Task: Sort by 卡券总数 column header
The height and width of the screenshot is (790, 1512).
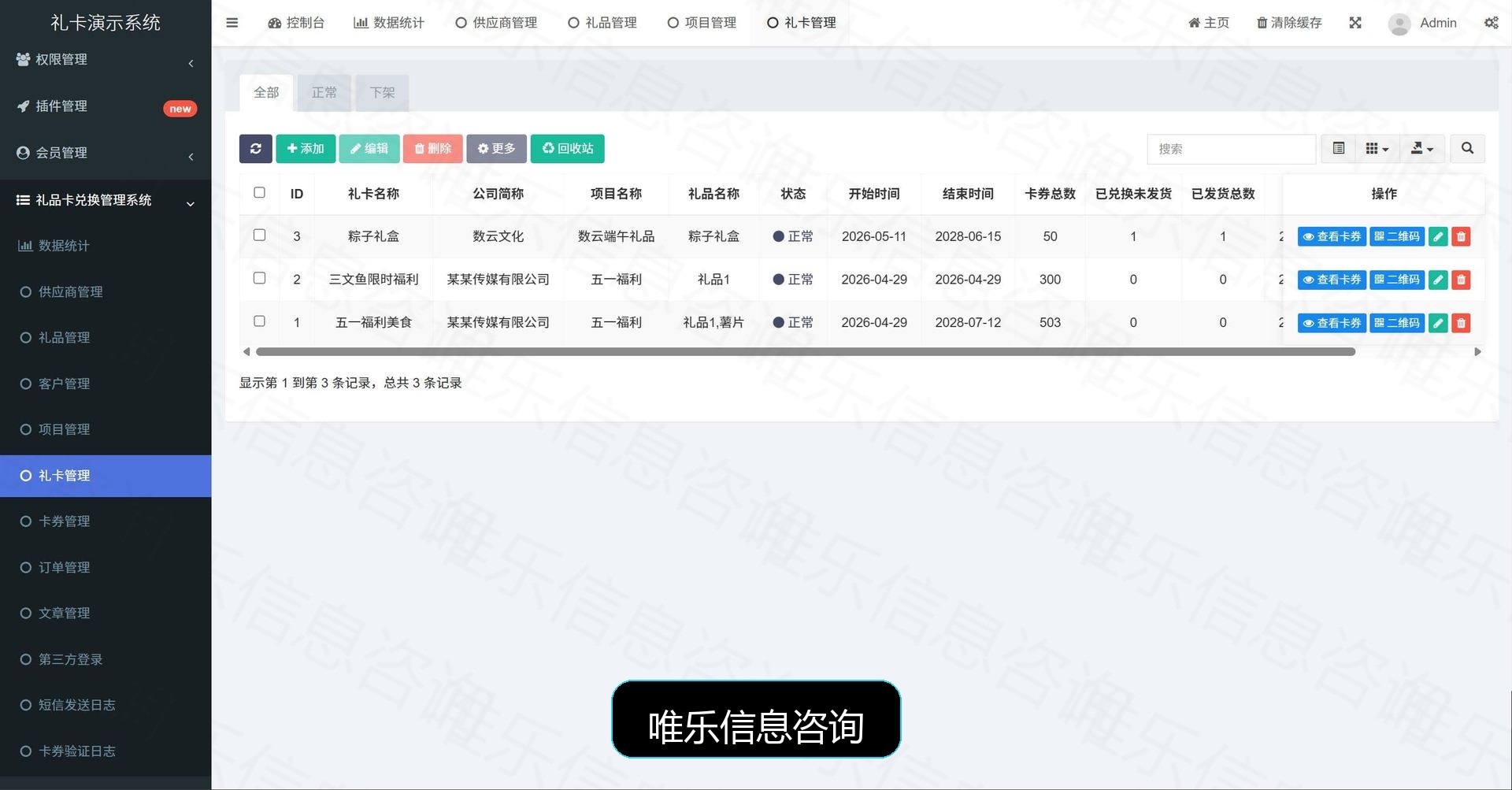Action: point(1050,194)
